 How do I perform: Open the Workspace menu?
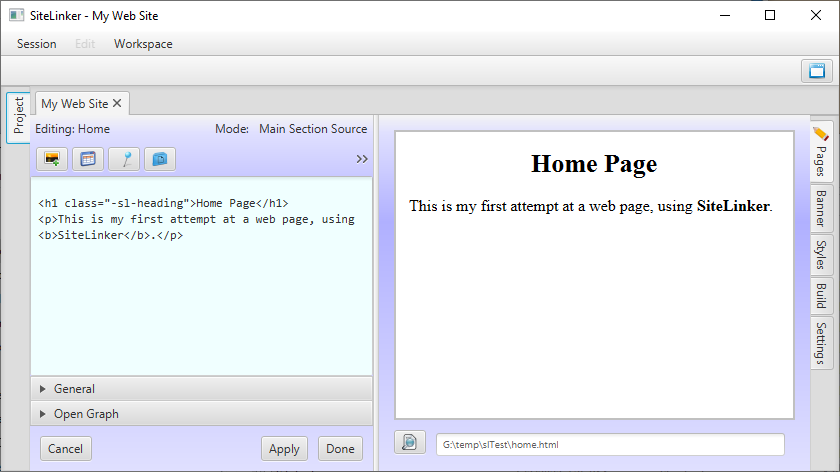tap(143, 44)
